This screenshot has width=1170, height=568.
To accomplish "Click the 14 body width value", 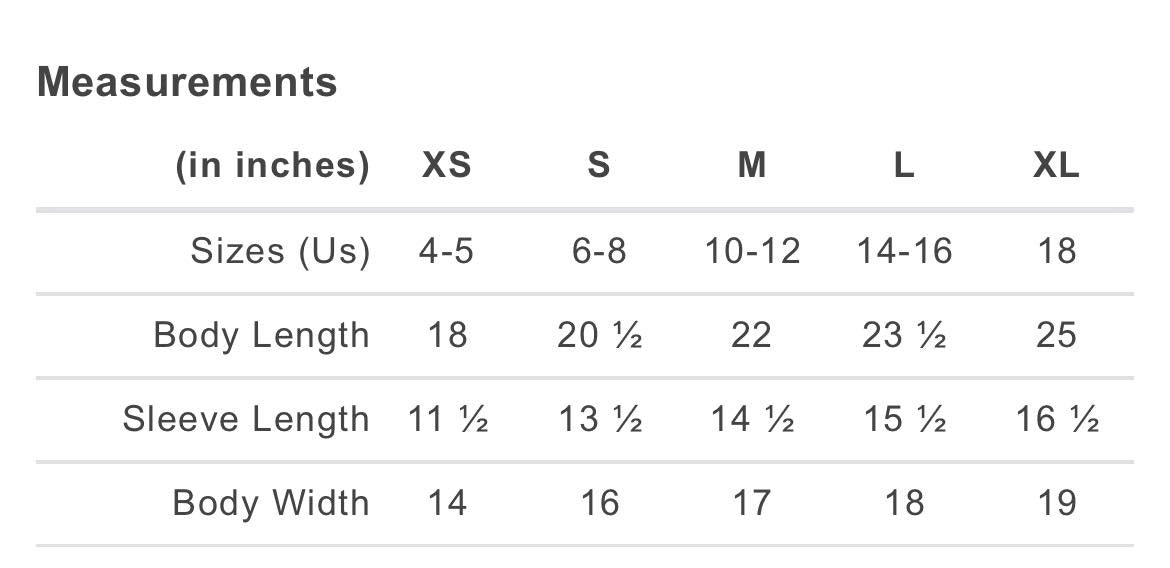I will (x=446, y=503).
